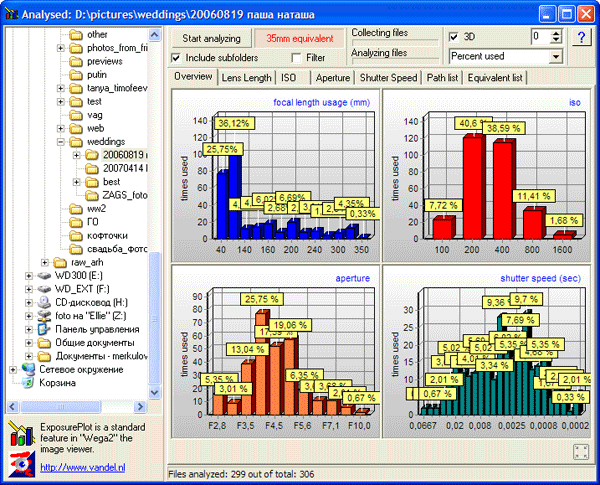600x485 pixels.
Task: Click the folder icon for 'кофточки'
Action: tap(76, 235)
